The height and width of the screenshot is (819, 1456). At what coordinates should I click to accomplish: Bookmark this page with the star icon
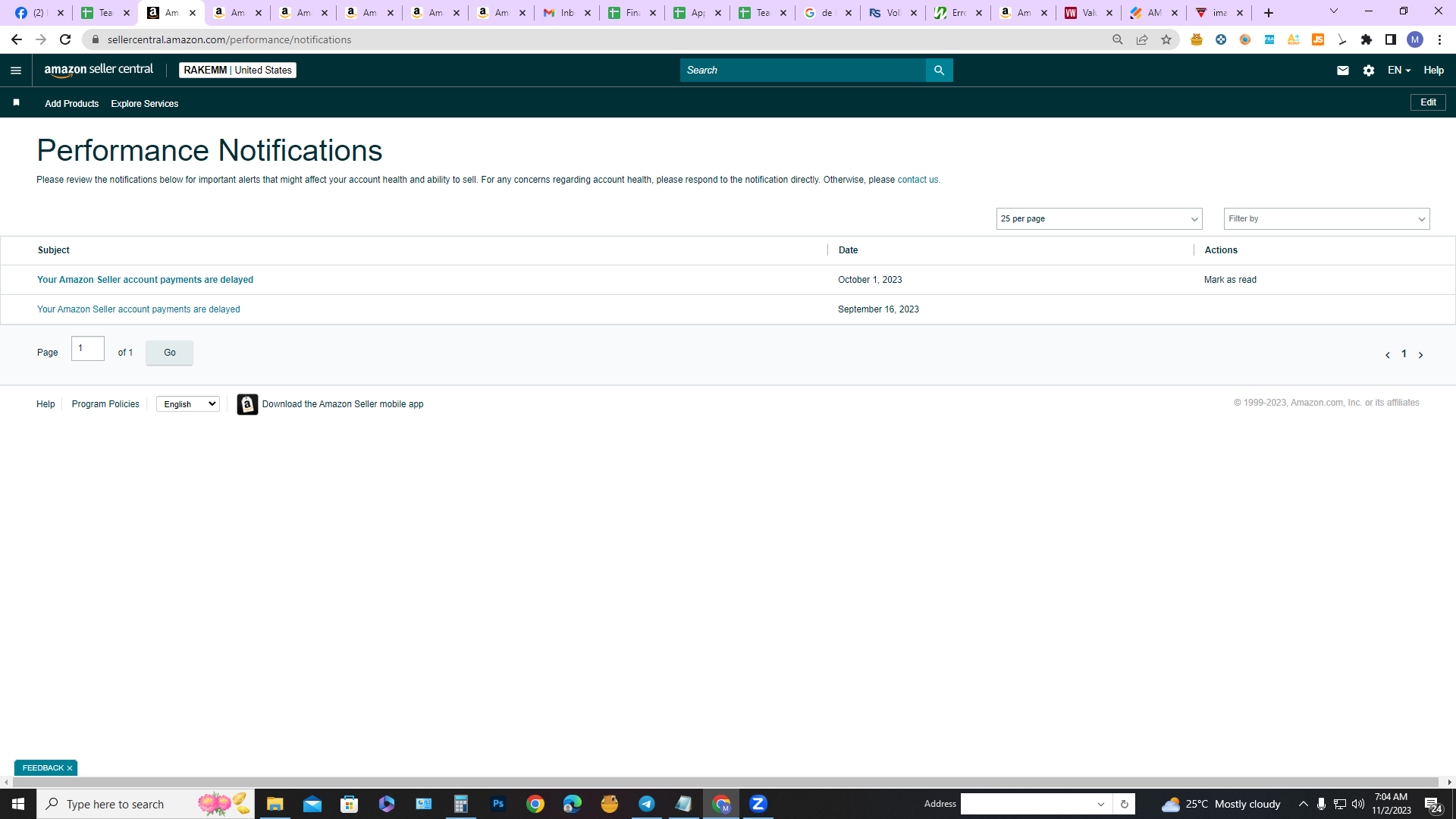(1166, 39)
